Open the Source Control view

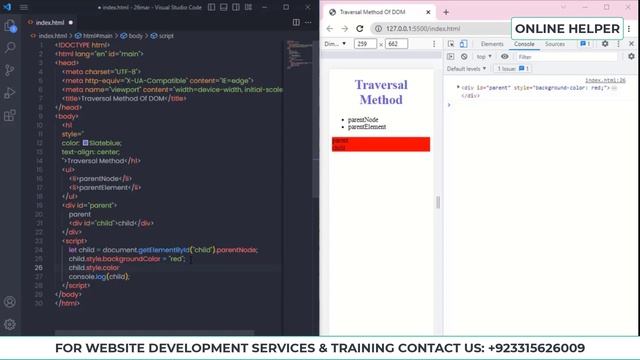tap(10, 70)
